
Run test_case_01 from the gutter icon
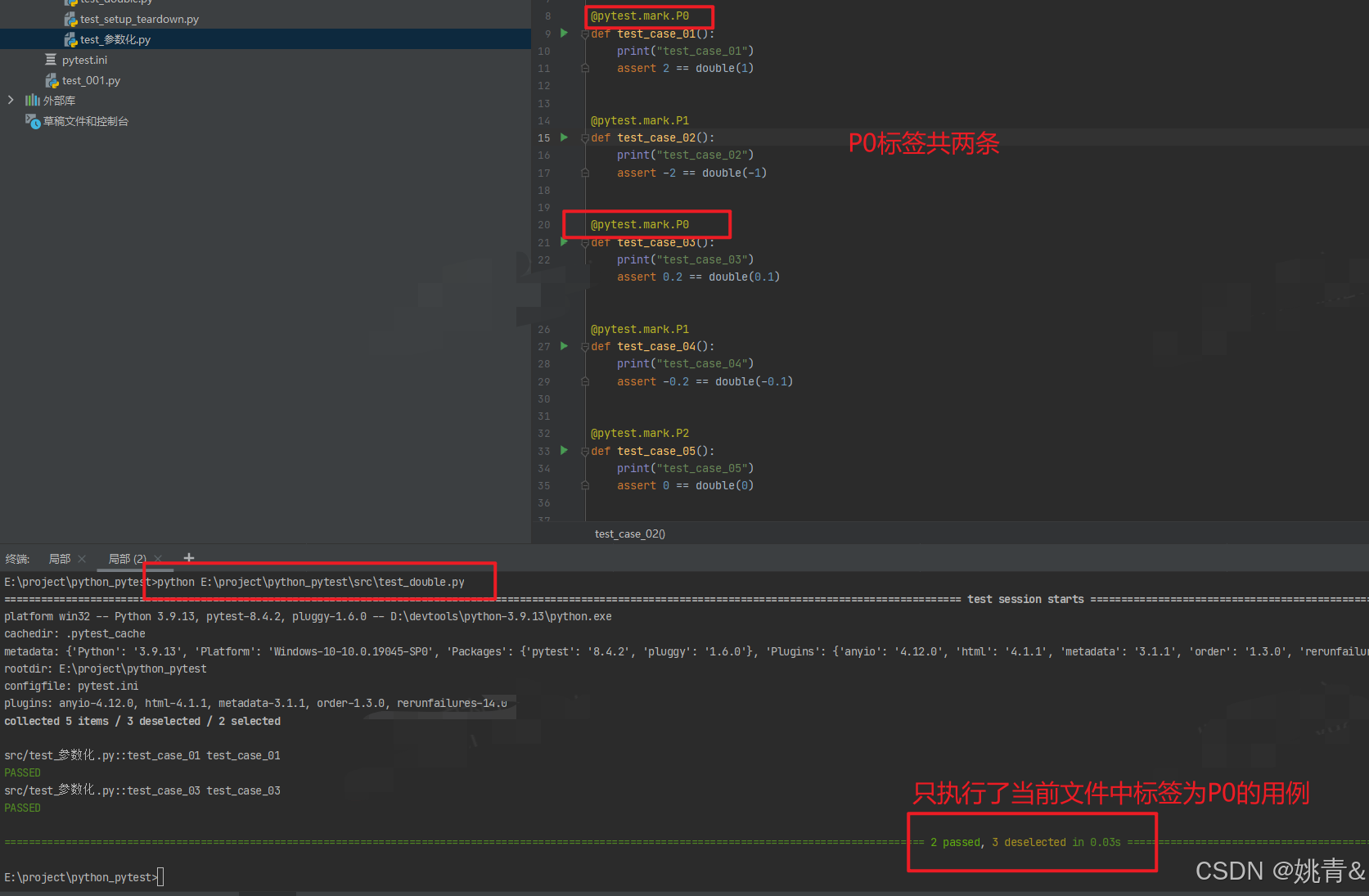564,34
